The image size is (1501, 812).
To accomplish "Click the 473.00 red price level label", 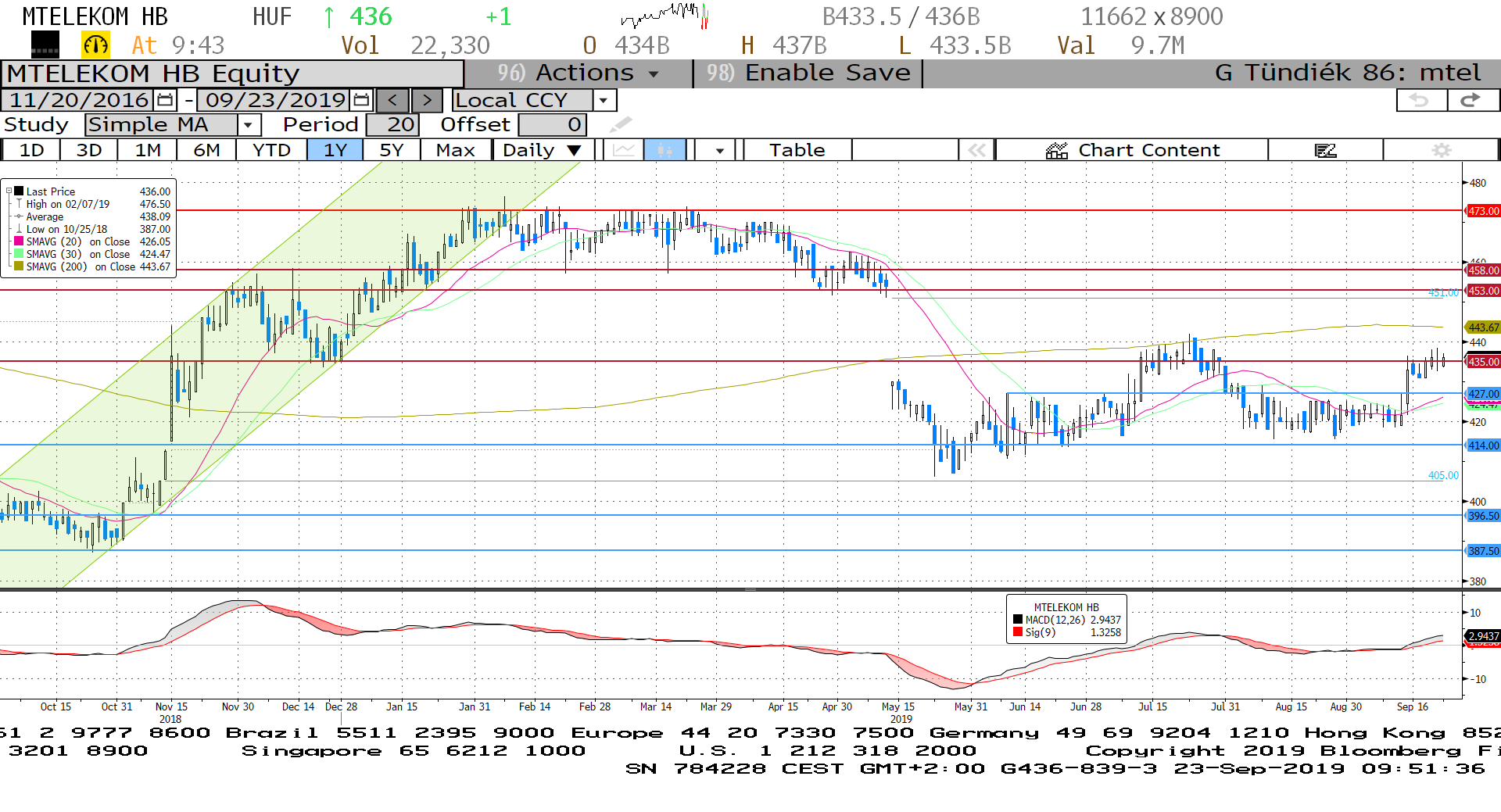I will click(1483, 211).
